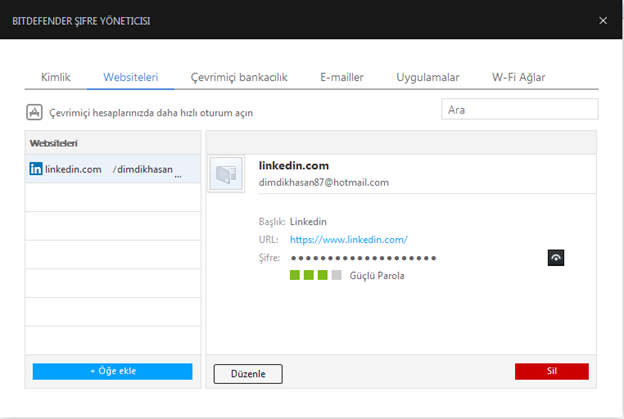Delete the entry with the Sil button
This screenshot has width=624, height=419.
pyautogui.click(x=552, y=371)
